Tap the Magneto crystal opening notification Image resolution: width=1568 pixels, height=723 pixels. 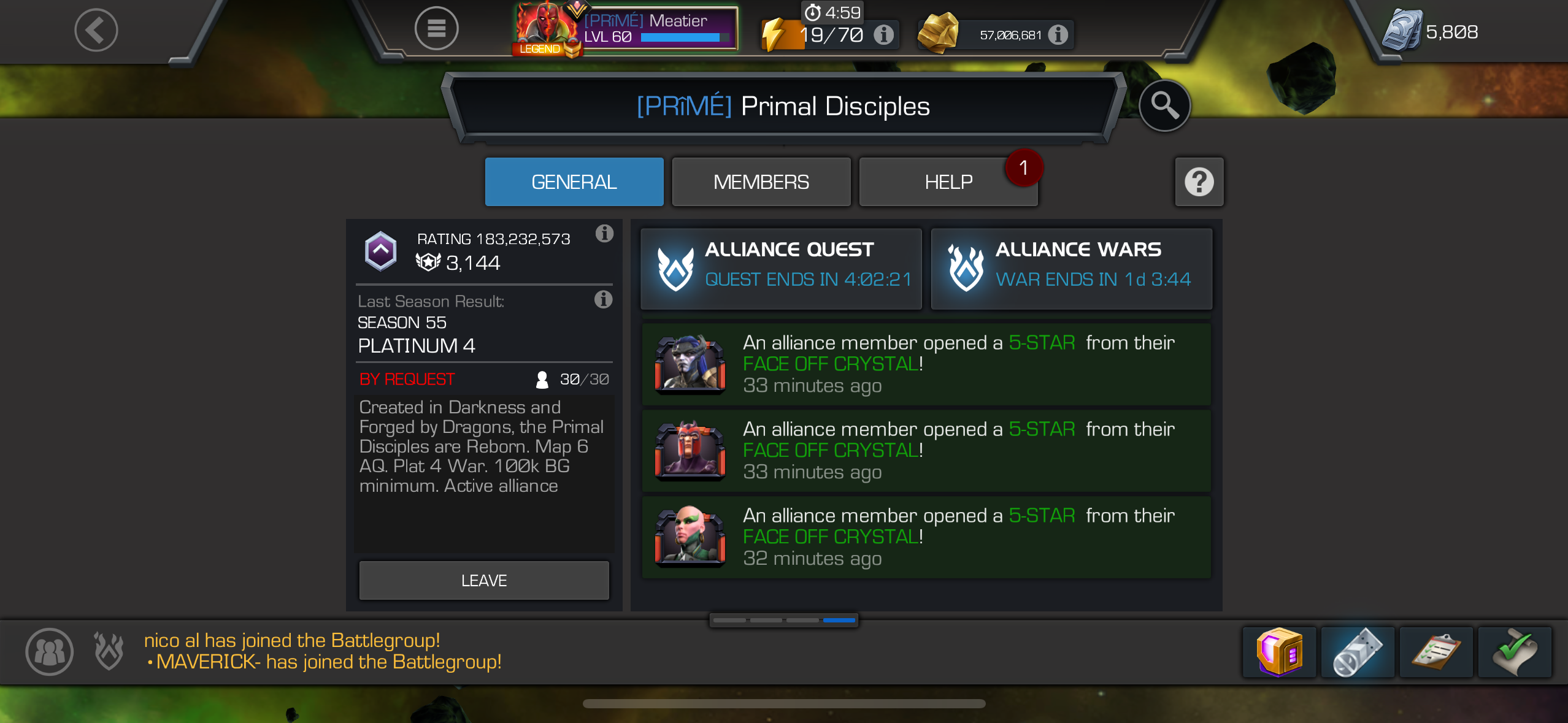coord(926,451)
